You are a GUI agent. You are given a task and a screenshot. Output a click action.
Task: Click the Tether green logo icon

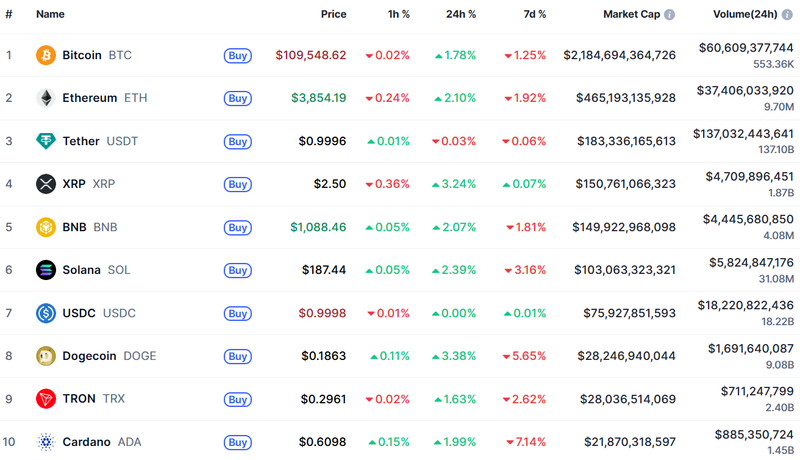(46, 141)
